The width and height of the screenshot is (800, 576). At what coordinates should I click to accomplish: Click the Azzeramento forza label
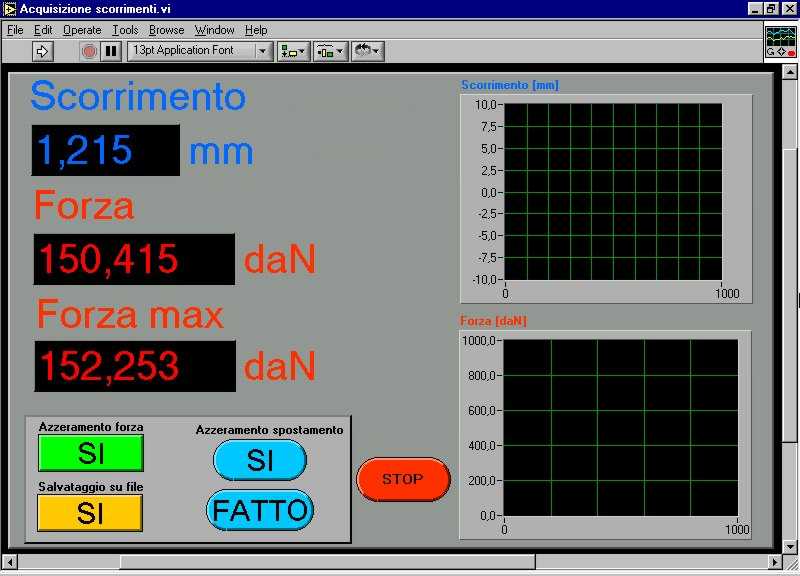click(91, 427)
